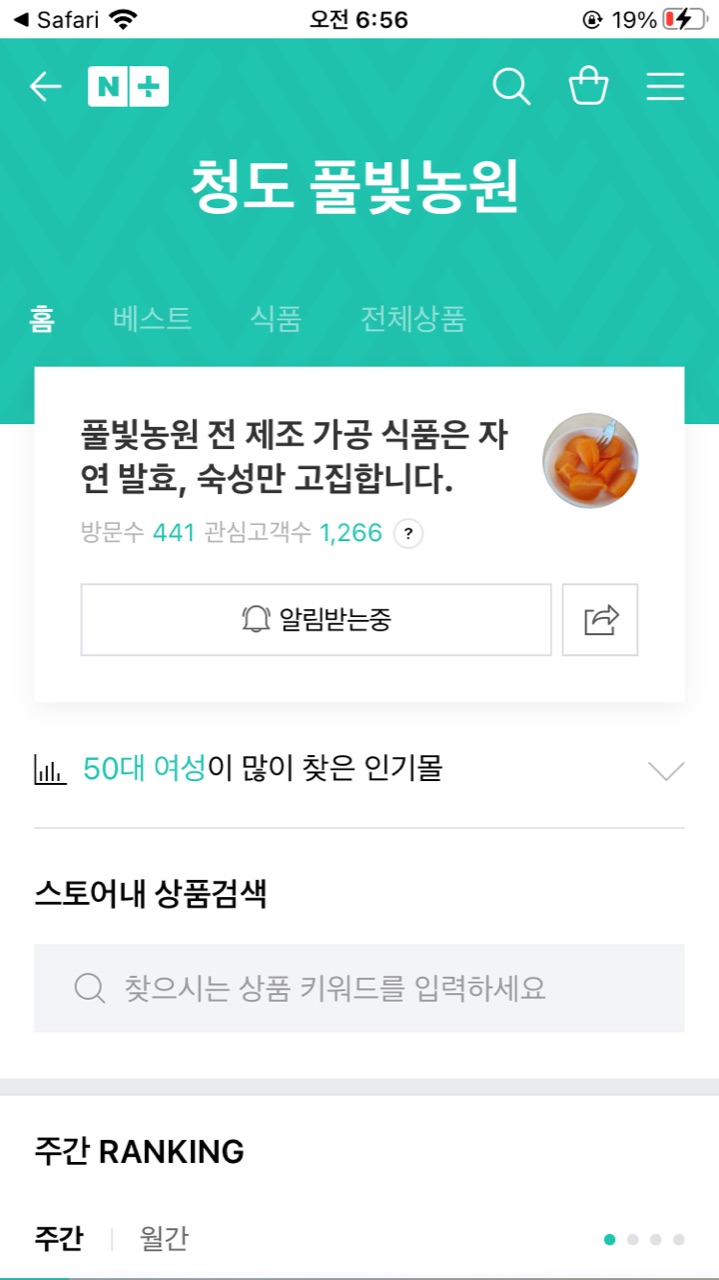
Task: Return to Safari via status bar link
Action: click(x=60, y=19)
